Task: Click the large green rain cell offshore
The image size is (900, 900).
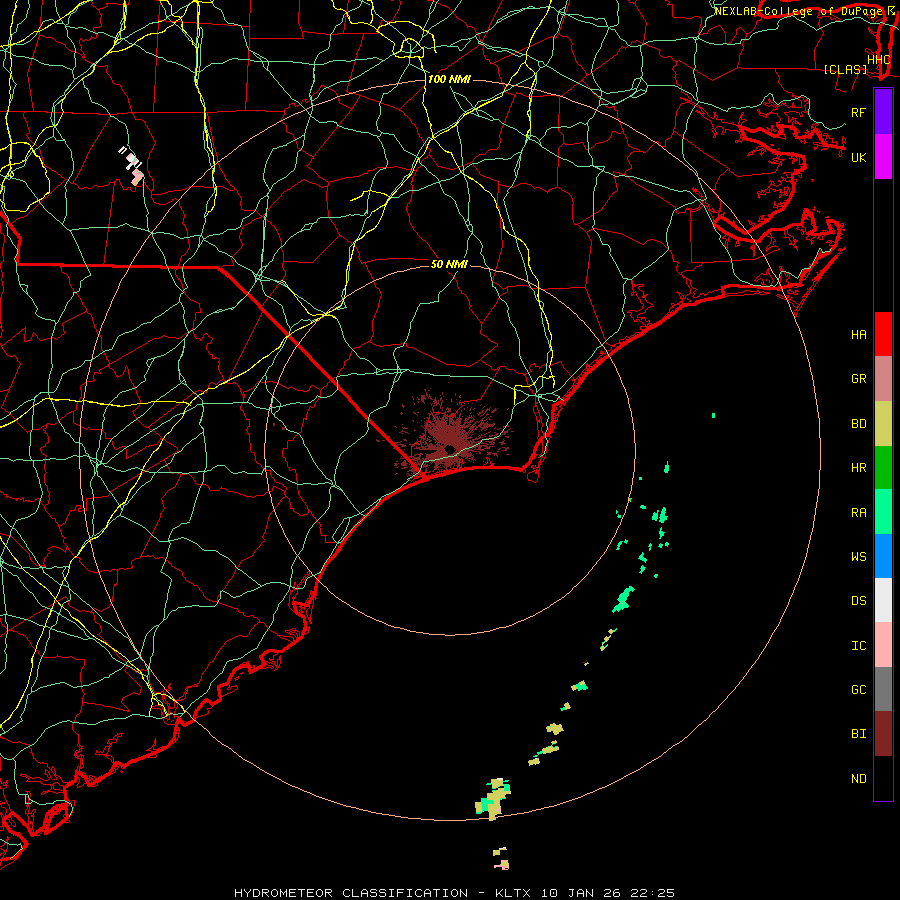Action: (x=623, y=600)
